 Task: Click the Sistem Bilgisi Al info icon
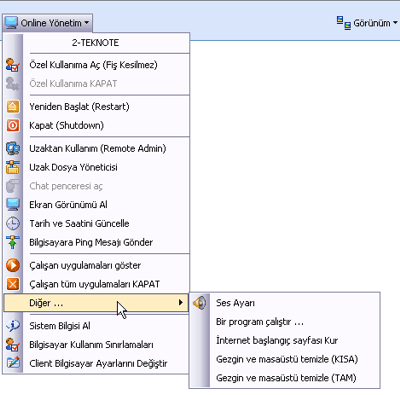[13, 326]
